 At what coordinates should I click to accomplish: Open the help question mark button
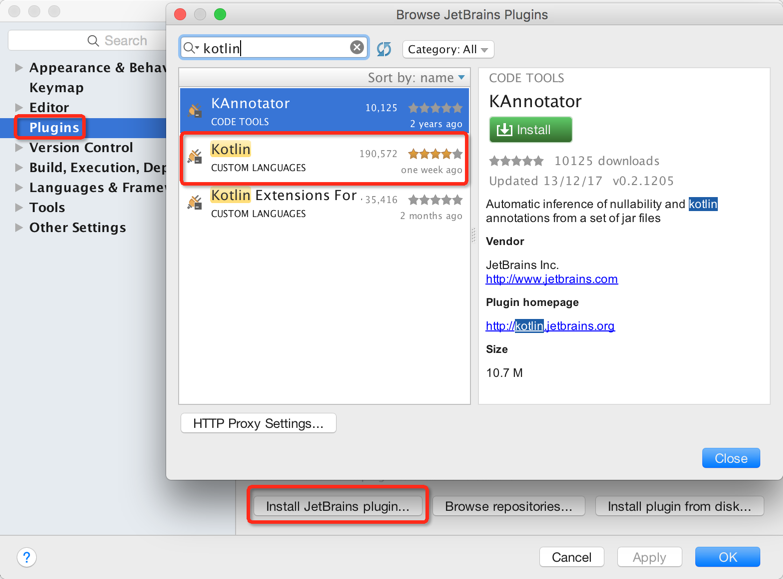pos(26,557)
